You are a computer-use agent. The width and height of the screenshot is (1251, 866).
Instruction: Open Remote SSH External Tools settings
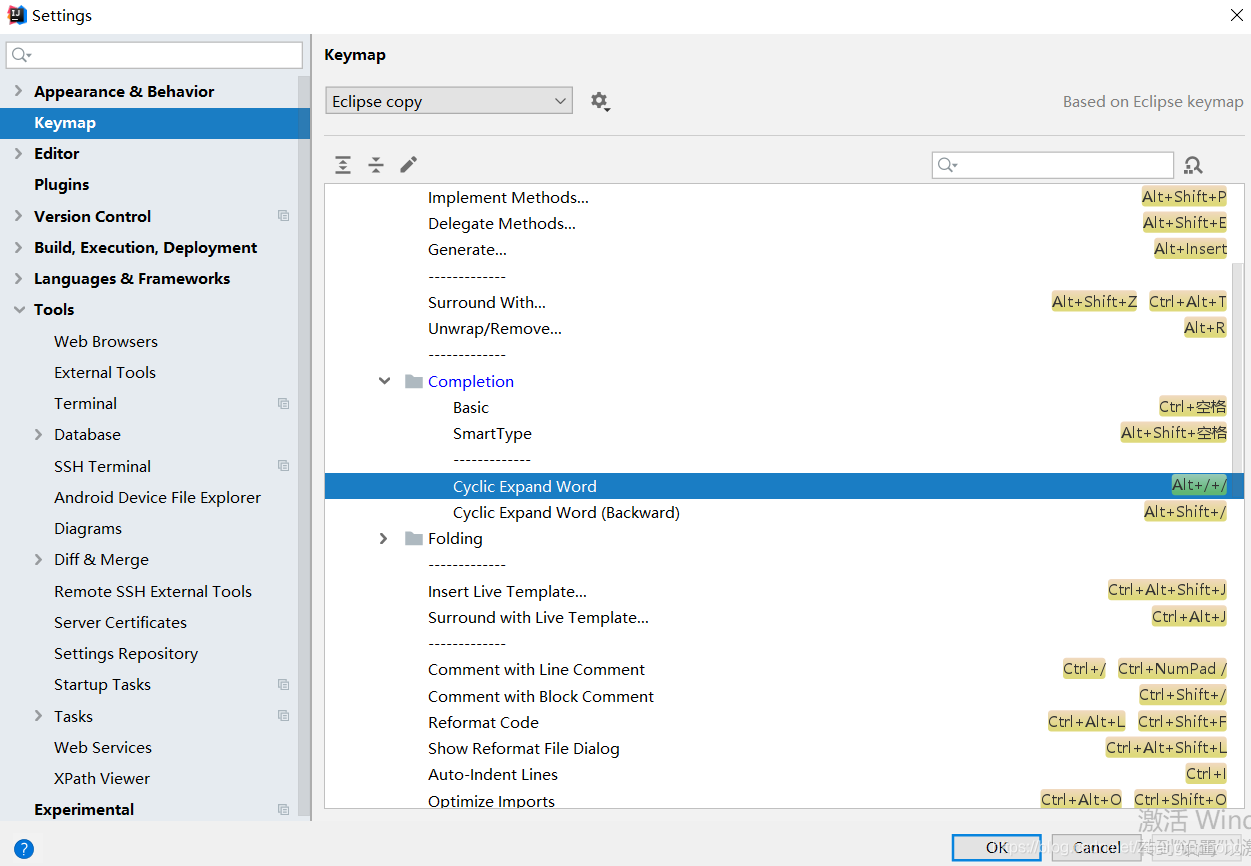(155, 591)
